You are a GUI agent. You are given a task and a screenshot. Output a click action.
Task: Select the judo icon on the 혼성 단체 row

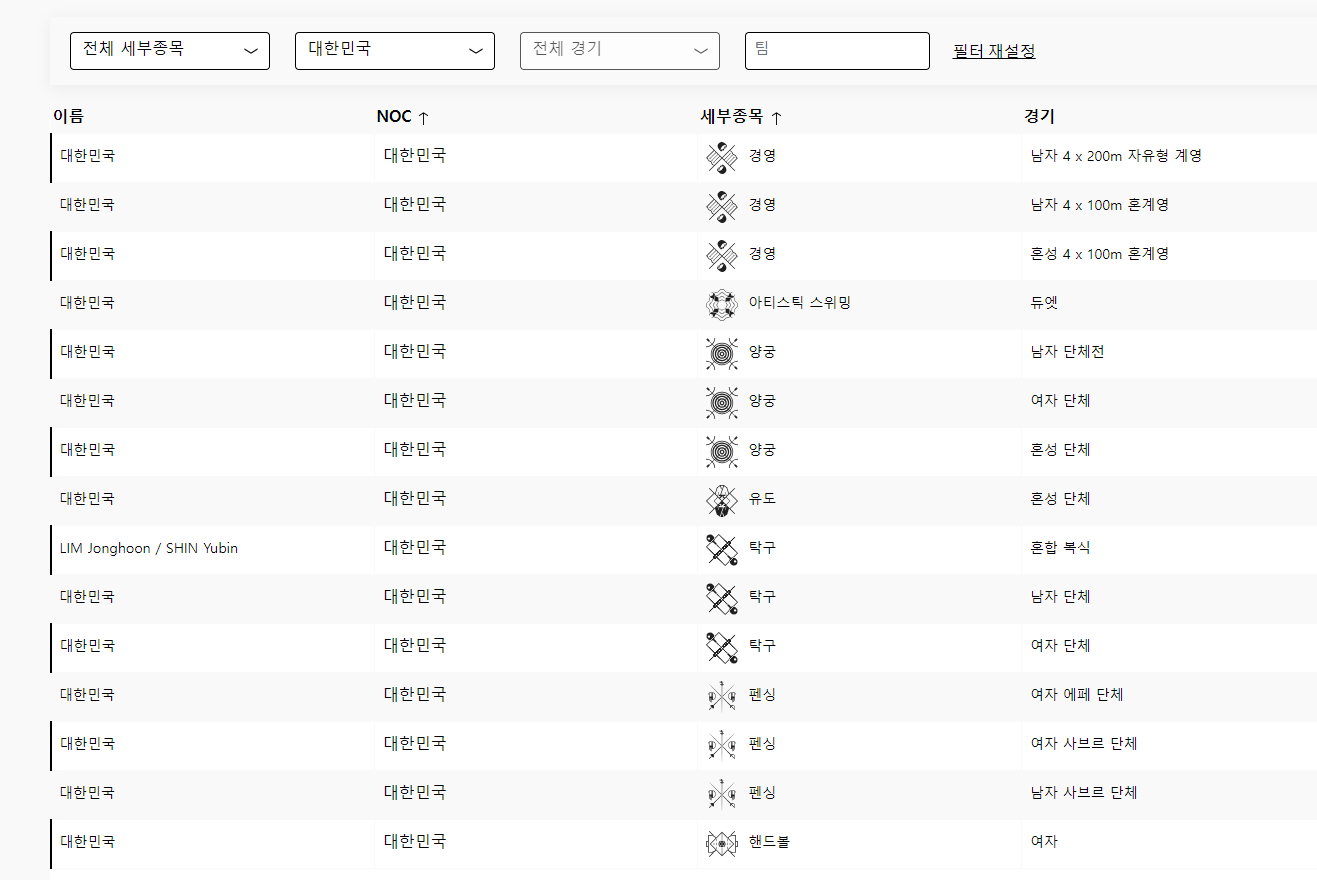coord(721,499)
